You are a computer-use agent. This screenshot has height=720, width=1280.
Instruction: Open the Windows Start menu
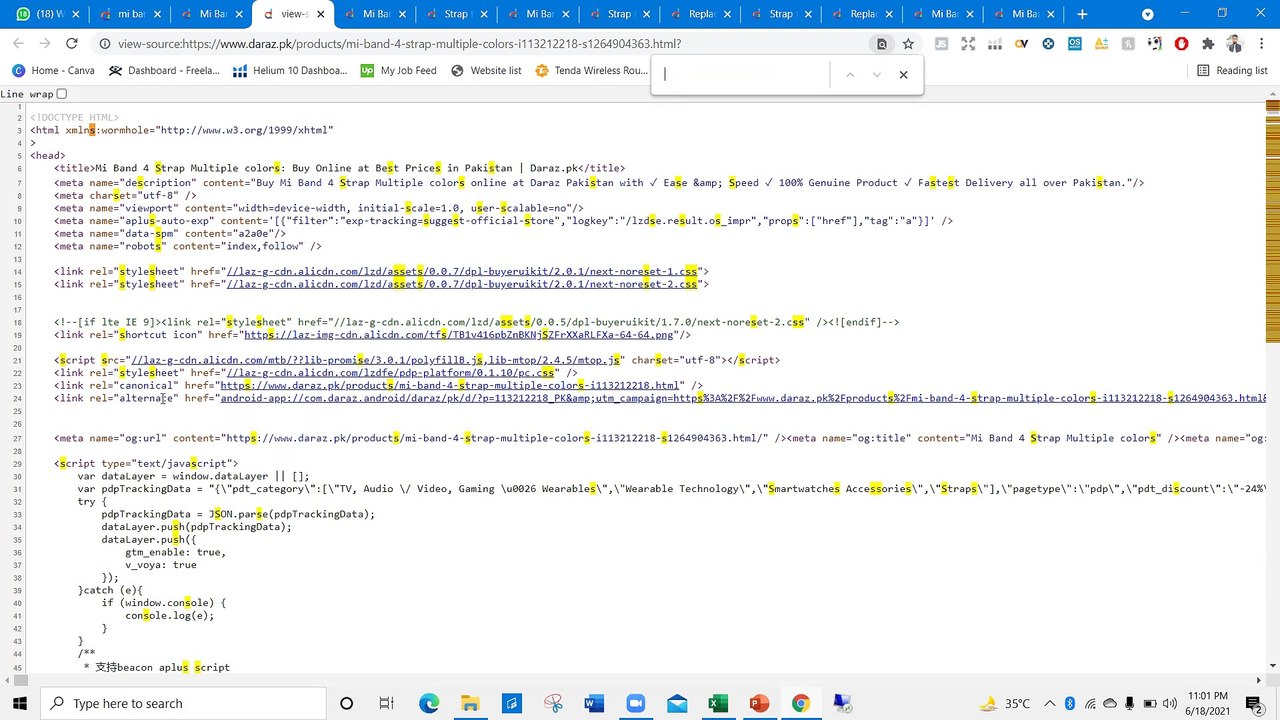[x=19, y=703]
